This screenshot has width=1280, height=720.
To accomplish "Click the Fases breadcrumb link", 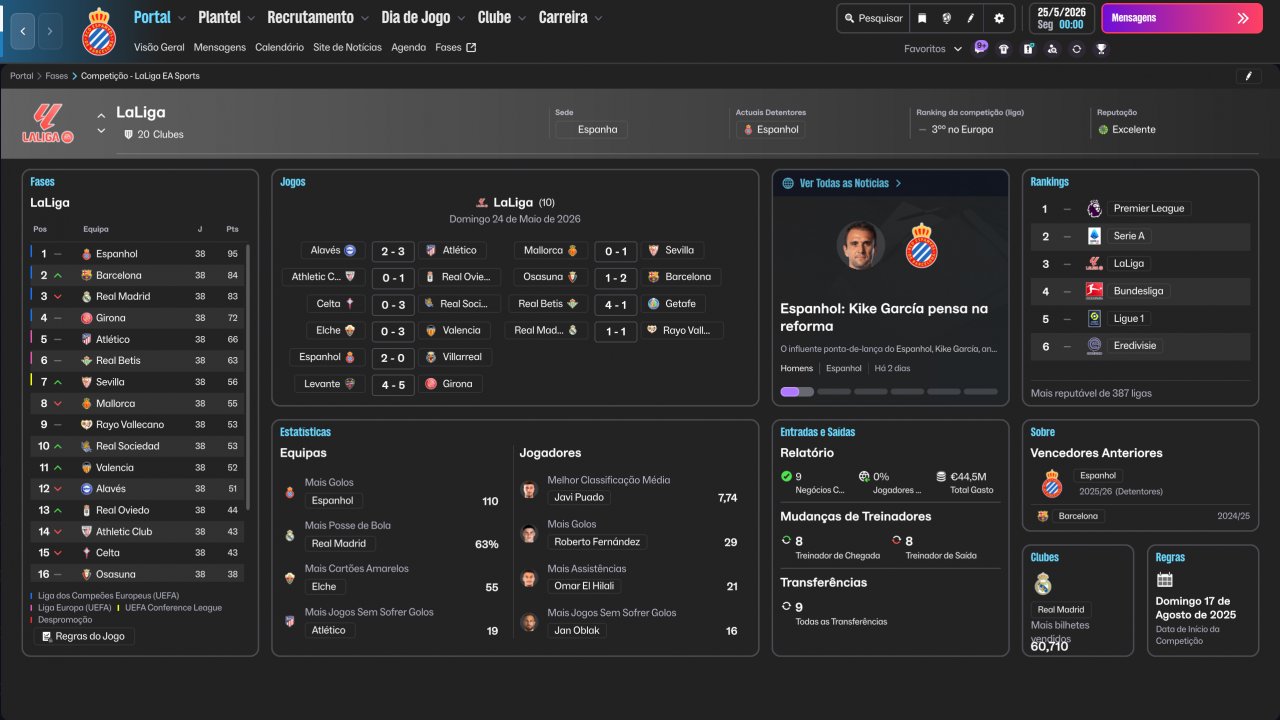I will (x=57, y=76).
